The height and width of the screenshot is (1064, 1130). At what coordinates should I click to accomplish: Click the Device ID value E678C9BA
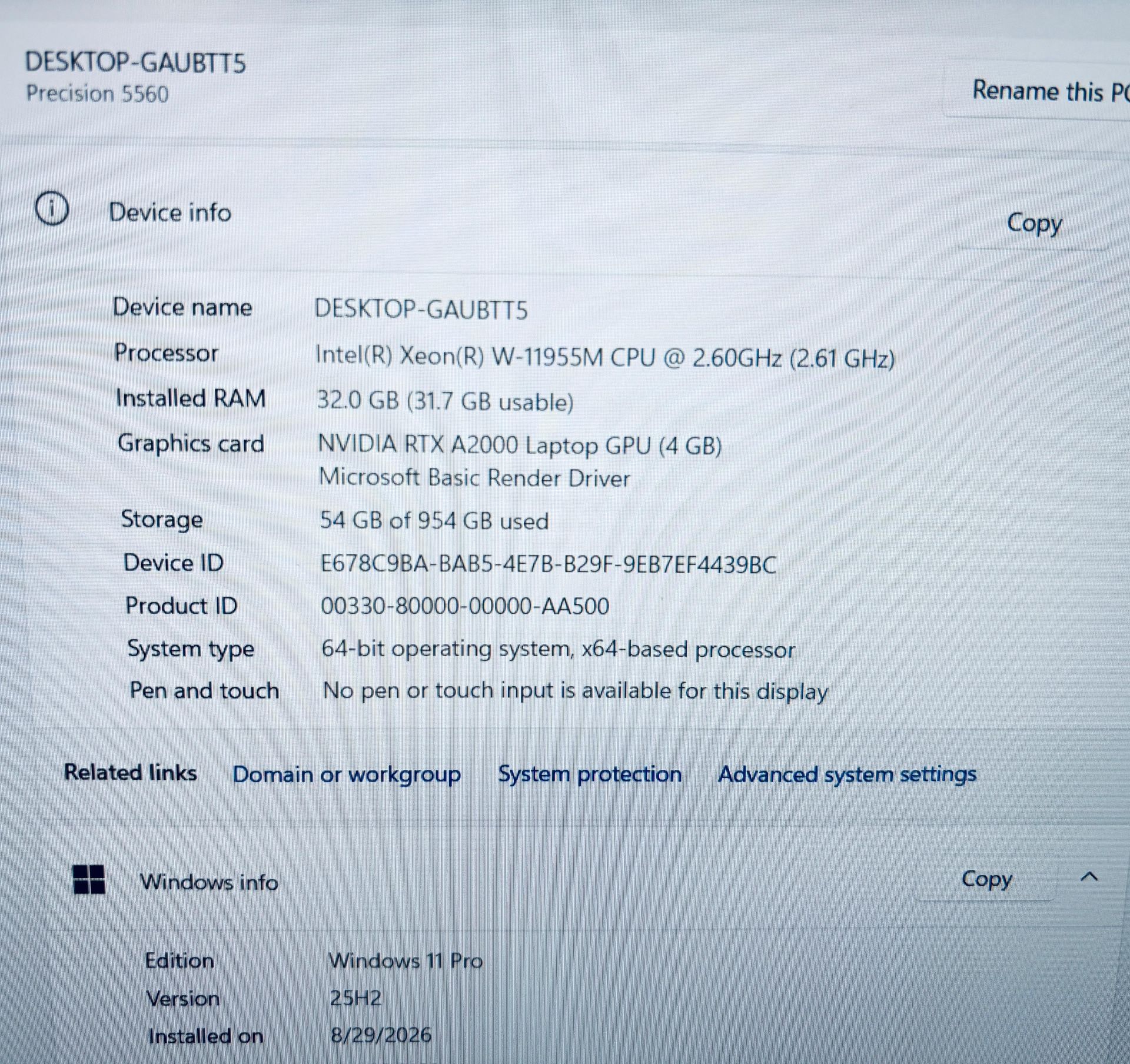(x=548, y=564)
